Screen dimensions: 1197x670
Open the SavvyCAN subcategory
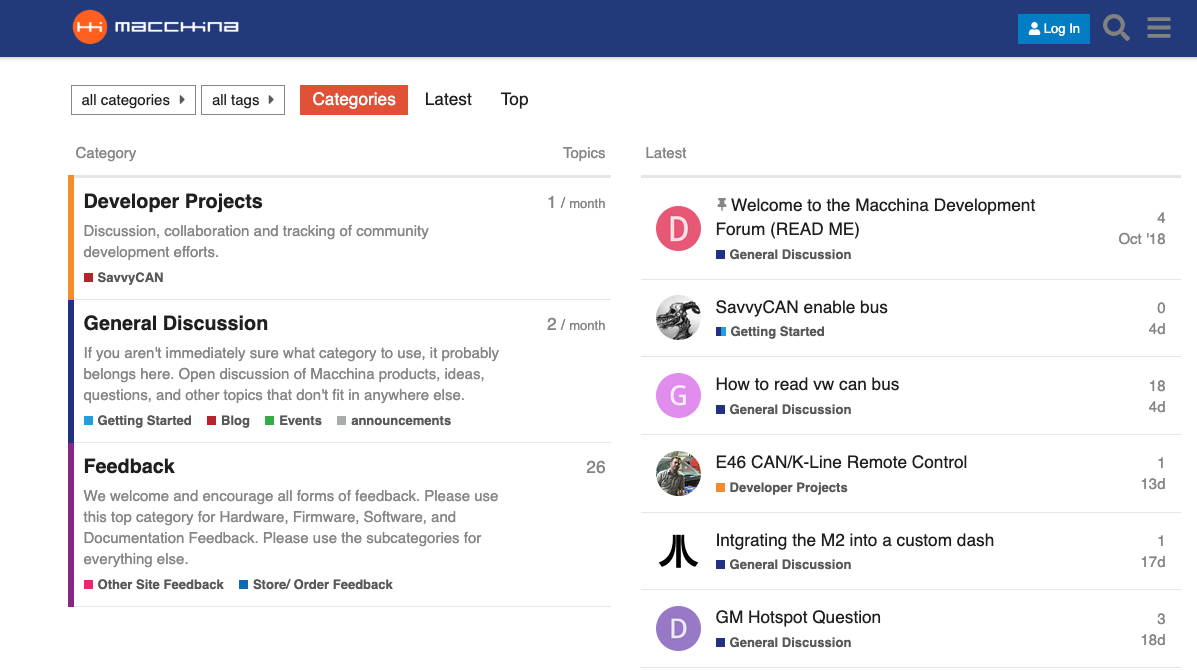click(x=124, y=278)
